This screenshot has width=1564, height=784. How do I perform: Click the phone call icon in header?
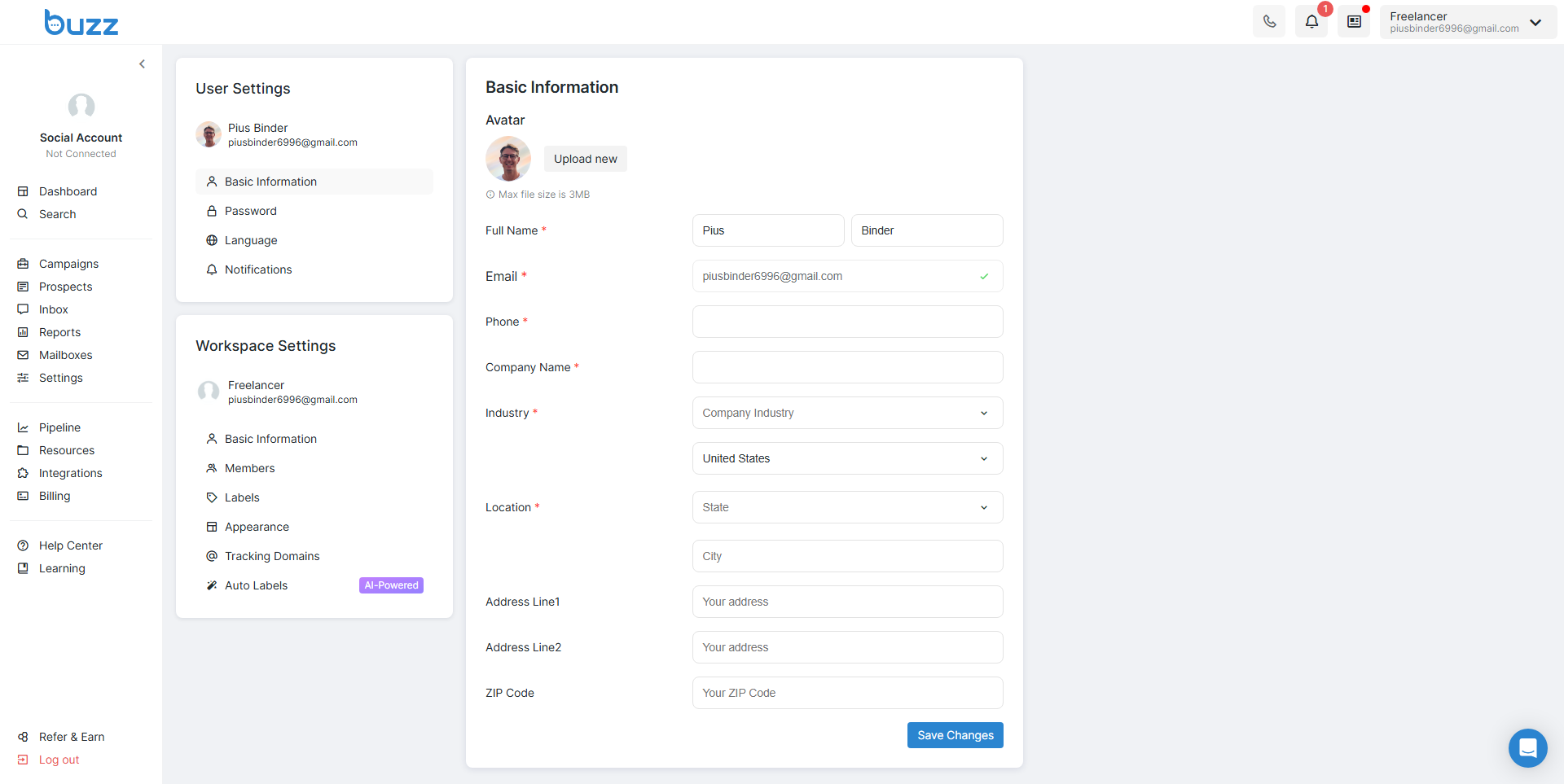point(1269,22)
